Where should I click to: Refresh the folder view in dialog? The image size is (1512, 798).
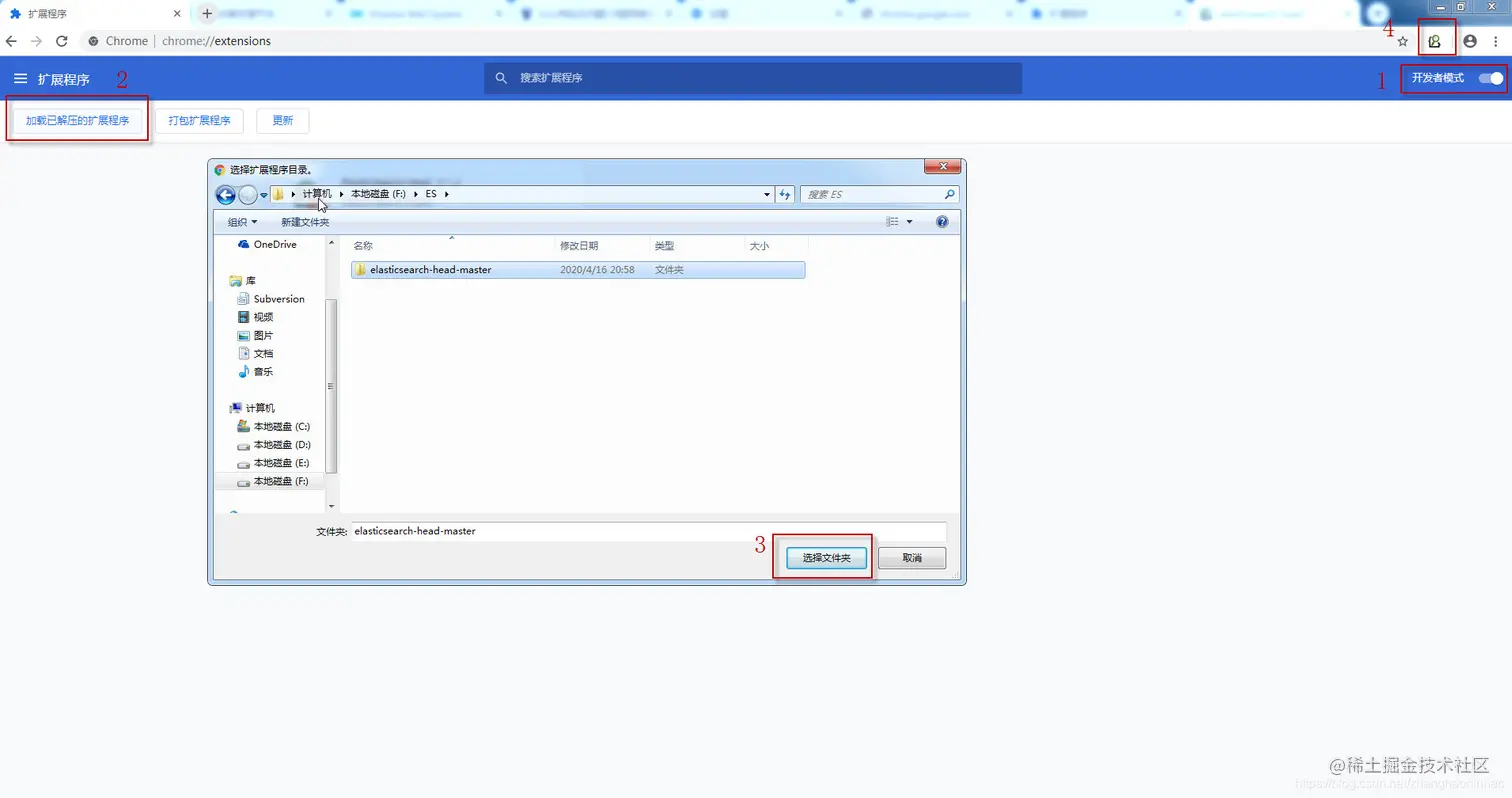point(785,194)
